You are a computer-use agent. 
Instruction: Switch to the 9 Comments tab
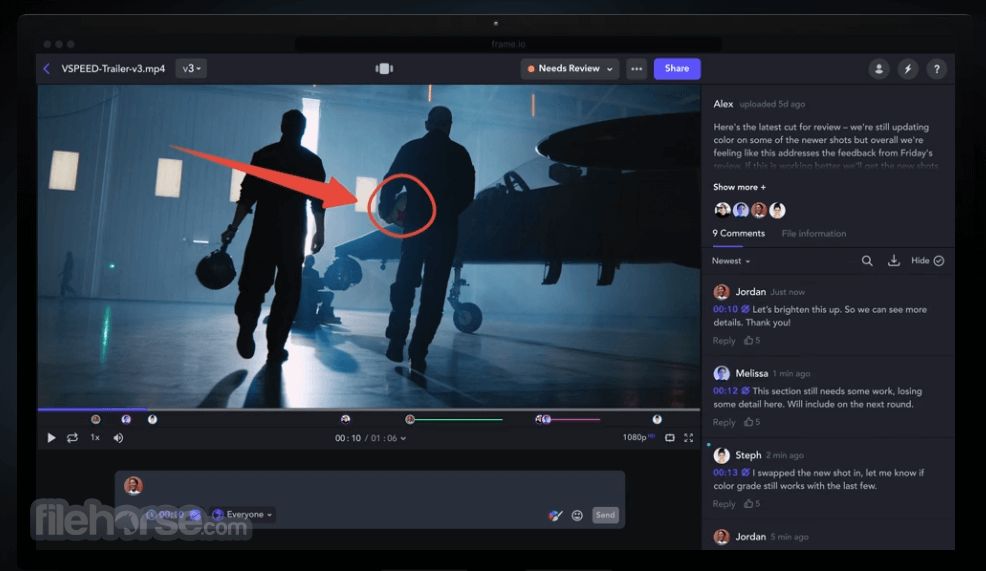point(738,233)
